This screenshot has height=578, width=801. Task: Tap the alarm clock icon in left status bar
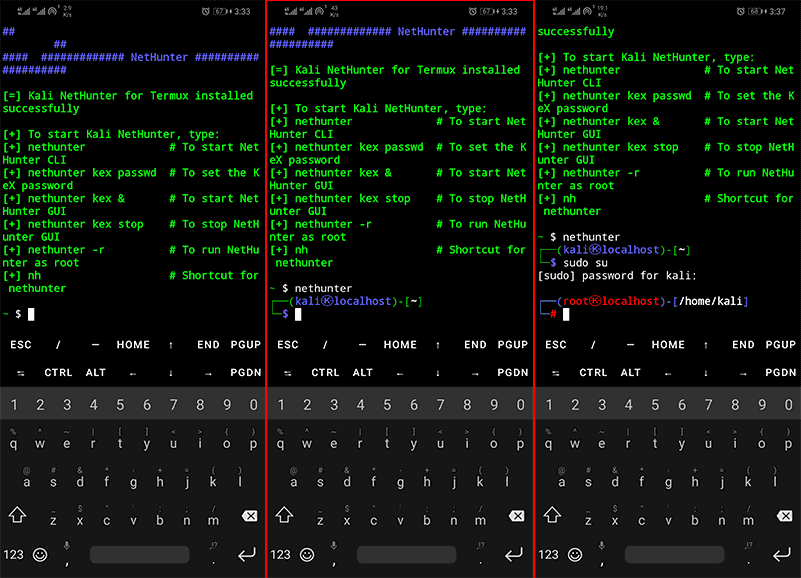[205, 11]
